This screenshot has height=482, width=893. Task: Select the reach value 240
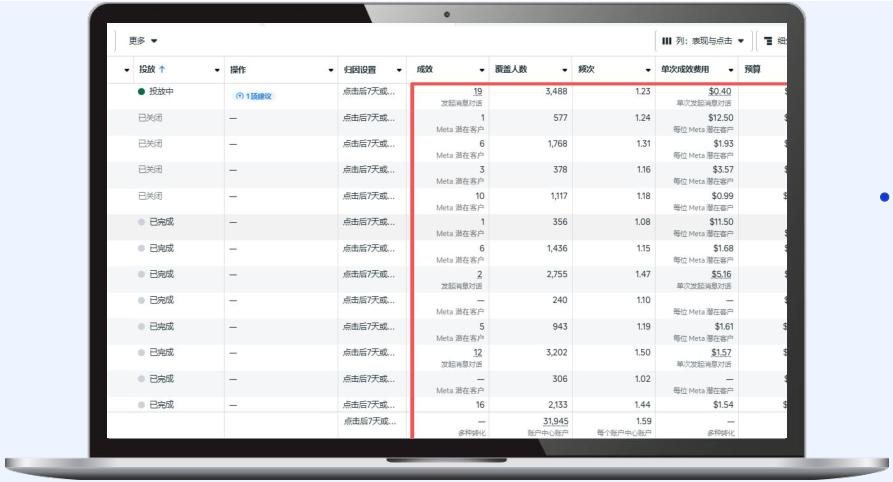(560, 300)
